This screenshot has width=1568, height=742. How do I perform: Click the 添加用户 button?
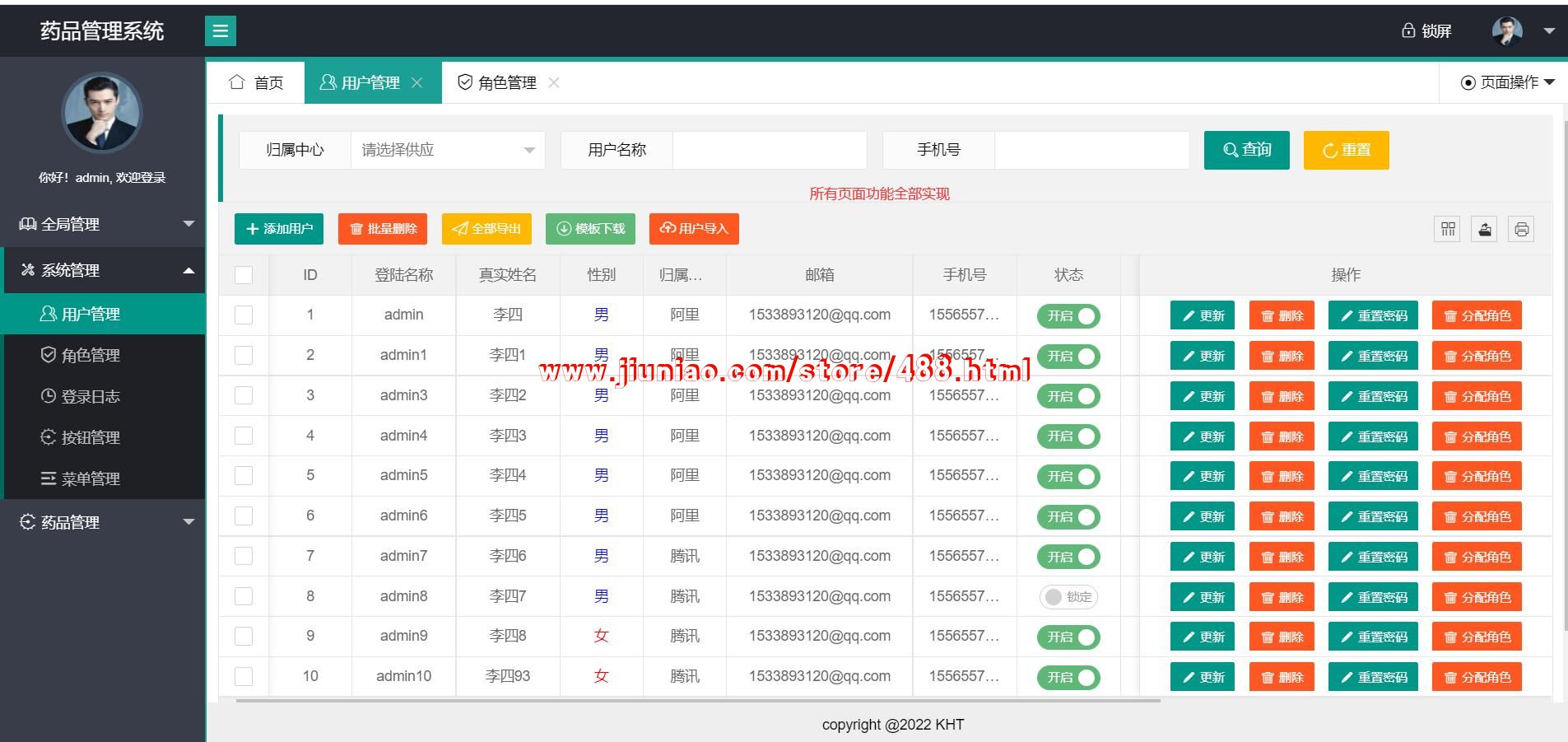coord(279,229)
